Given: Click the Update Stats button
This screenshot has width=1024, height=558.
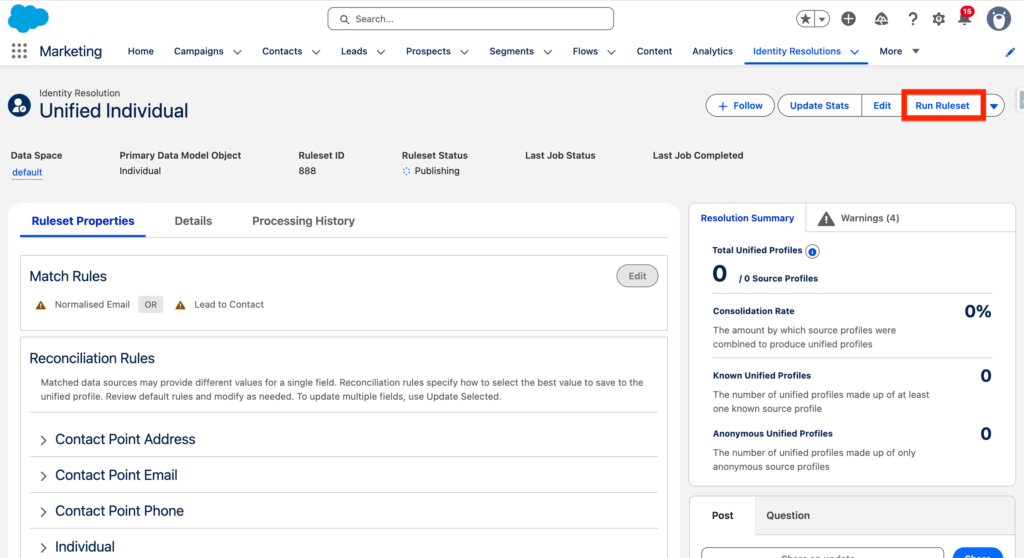Looking at the screenshot, I should 819,106.
